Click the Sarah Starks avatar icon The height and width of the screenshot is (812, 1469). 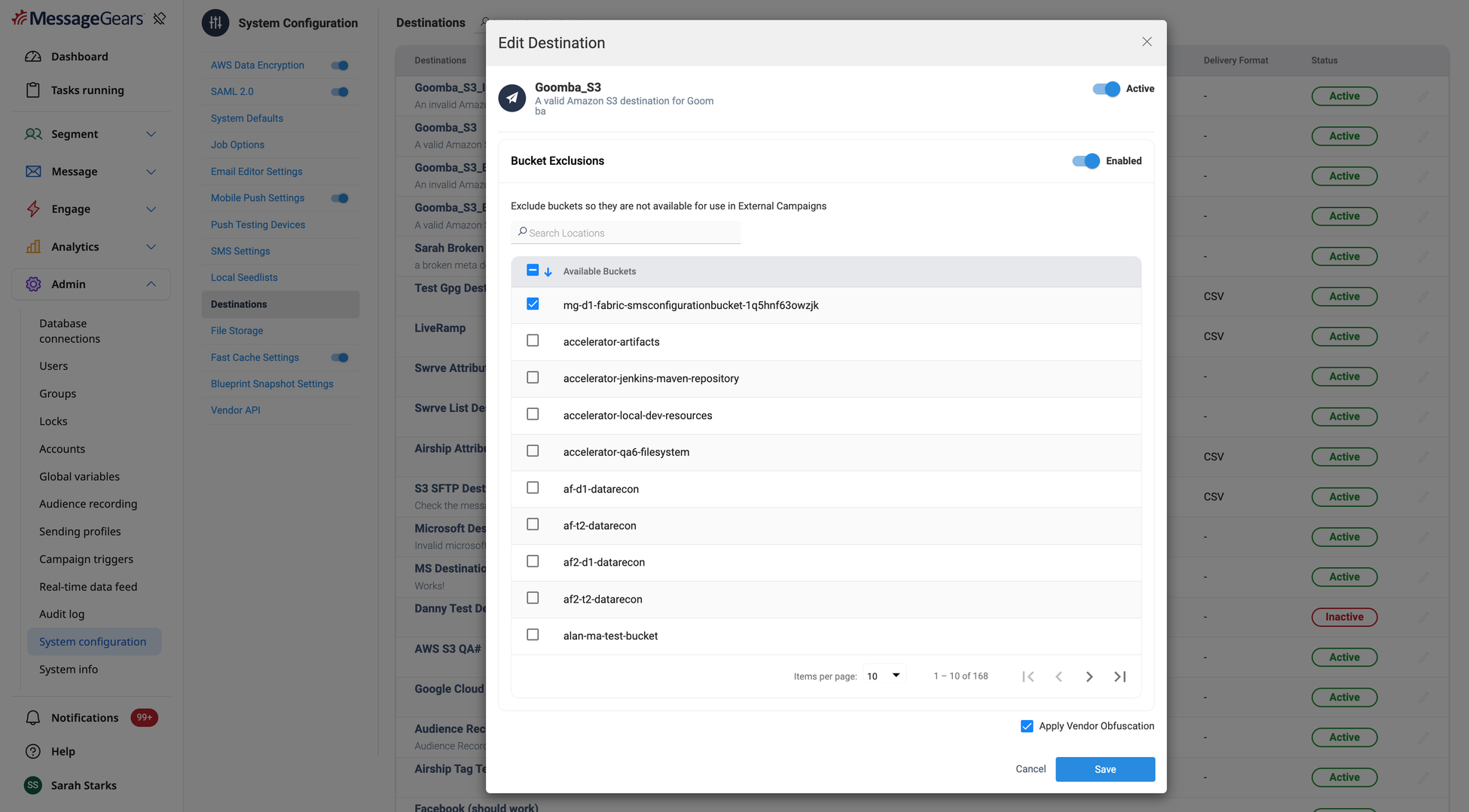click(32, 785)
